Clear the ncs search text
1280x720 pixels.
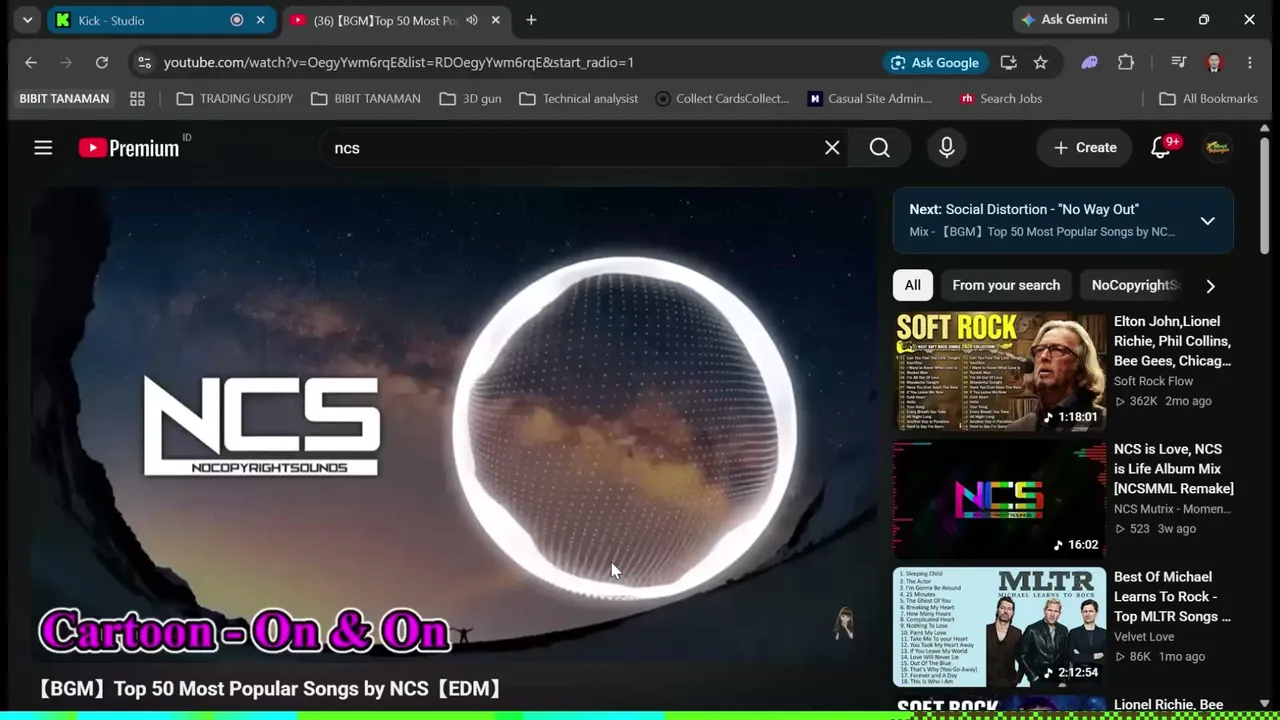[x=832, y=148]
